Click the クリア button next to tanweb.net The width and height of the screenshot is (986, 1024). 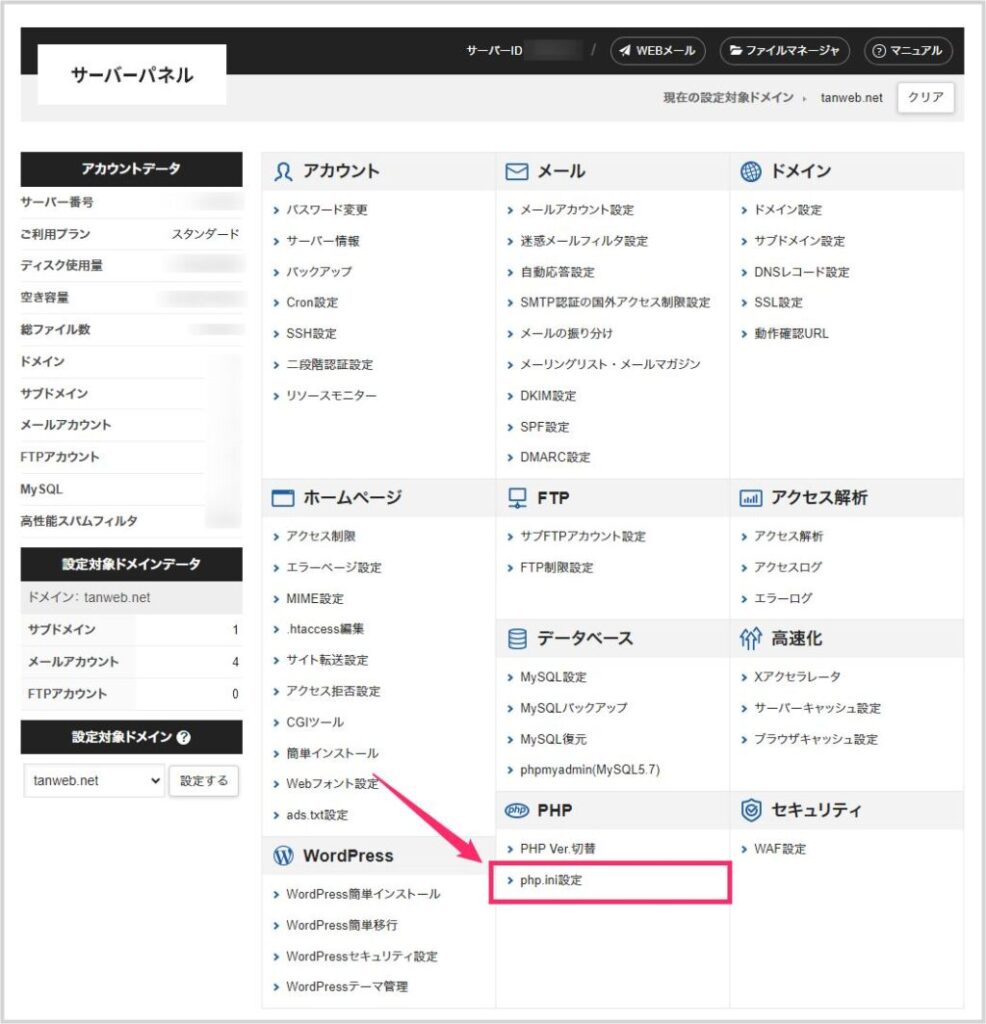pos(925,98)
